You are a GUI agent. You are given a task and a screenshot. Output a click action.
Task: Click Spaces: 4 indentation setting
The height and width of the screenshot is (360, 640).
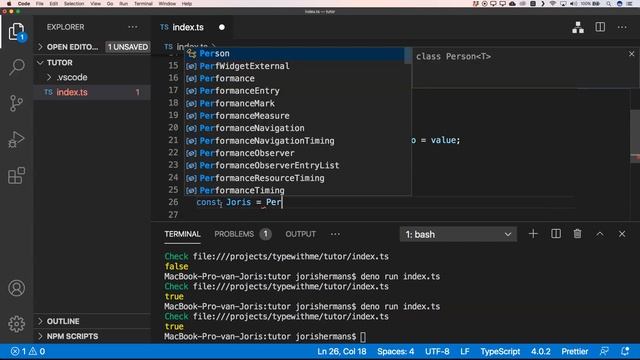(396, 351)
